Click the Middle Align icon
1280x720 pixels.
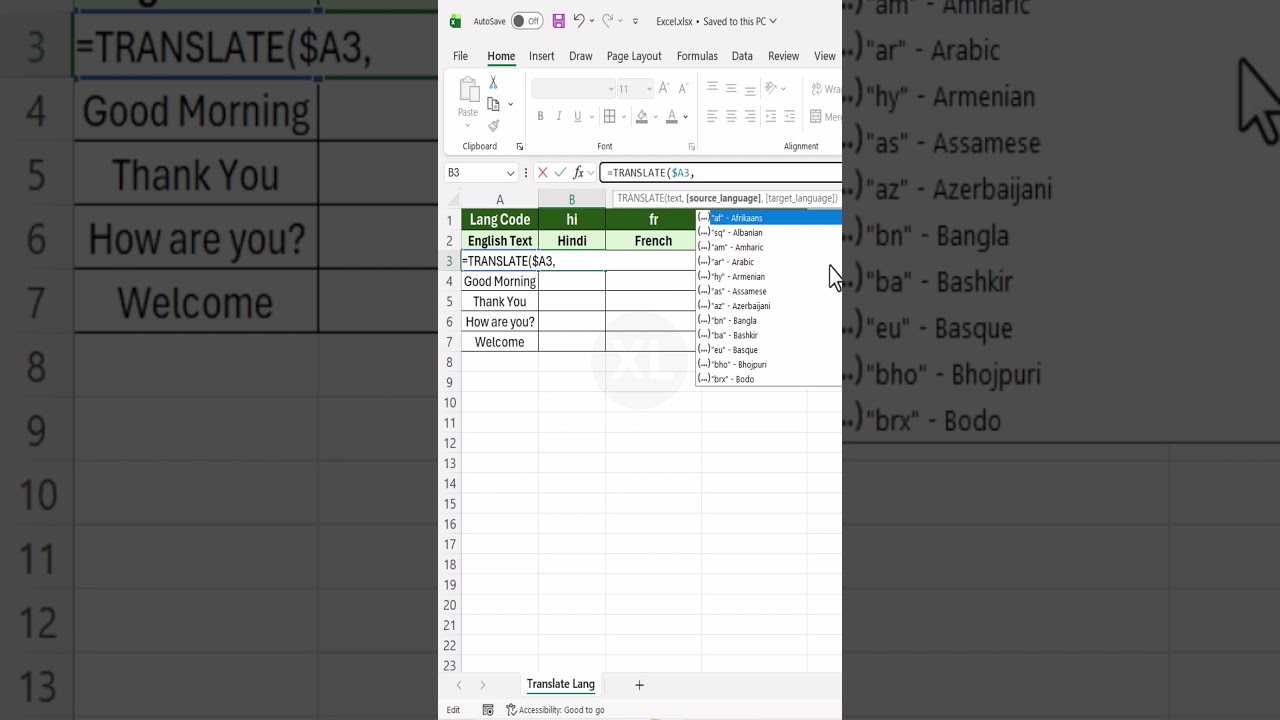731,89
